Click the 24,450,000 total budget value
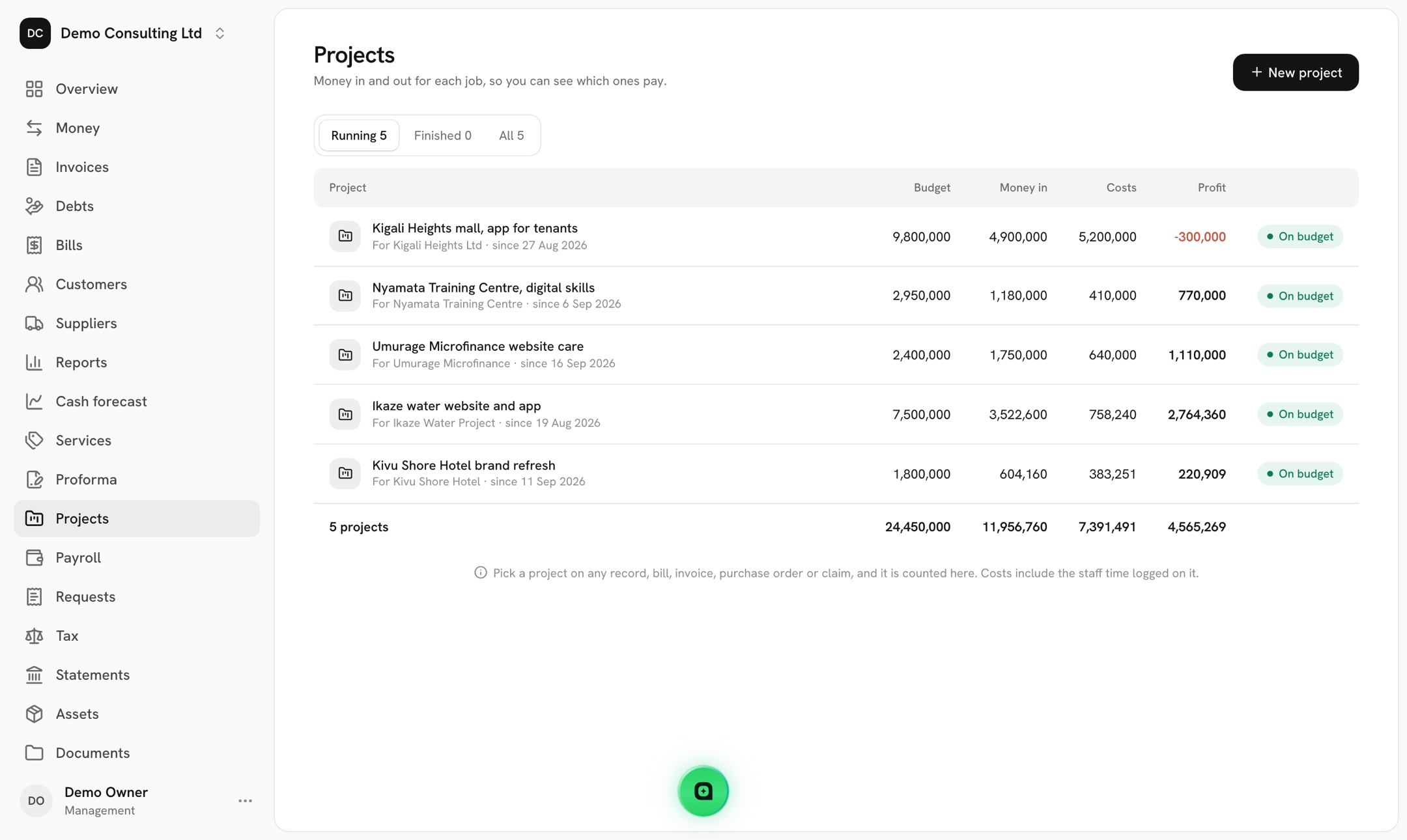This screenshot has height=840, width=1407. [x=917, y=527]
